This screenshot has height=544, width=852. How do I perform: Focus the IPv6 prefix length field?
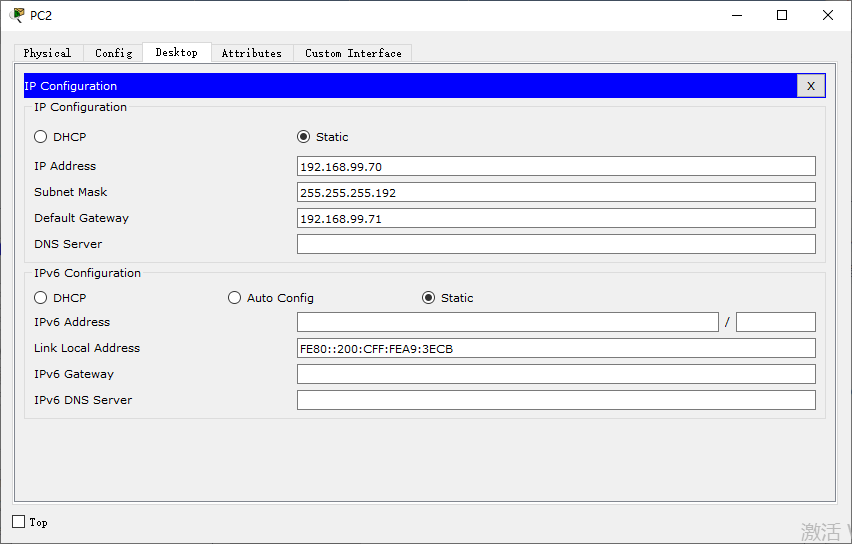click(x=775, y=322)
